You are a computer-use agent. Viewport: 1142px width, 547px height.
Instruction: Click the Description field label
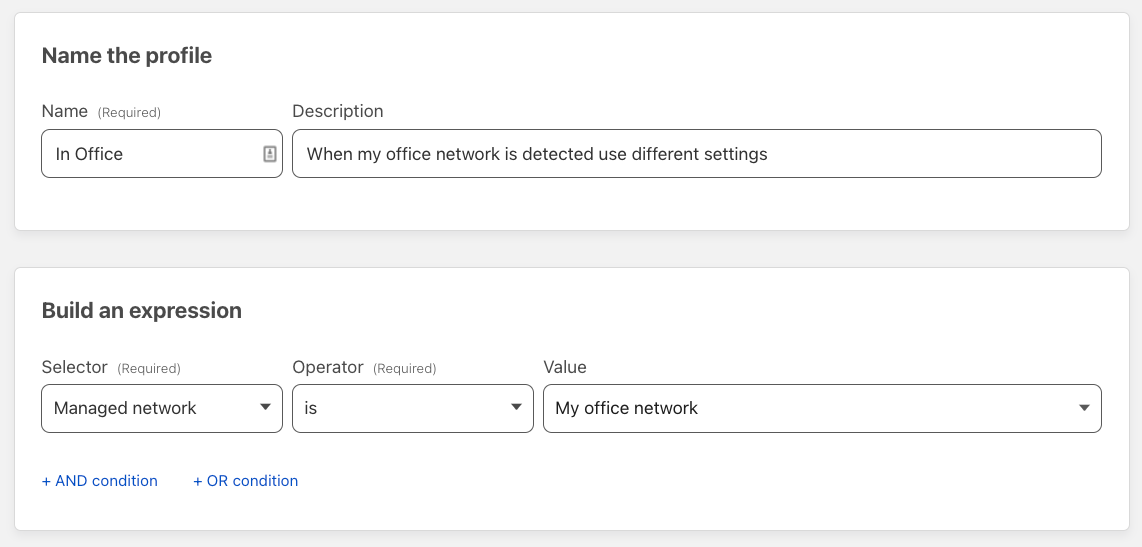pos(337,111)
